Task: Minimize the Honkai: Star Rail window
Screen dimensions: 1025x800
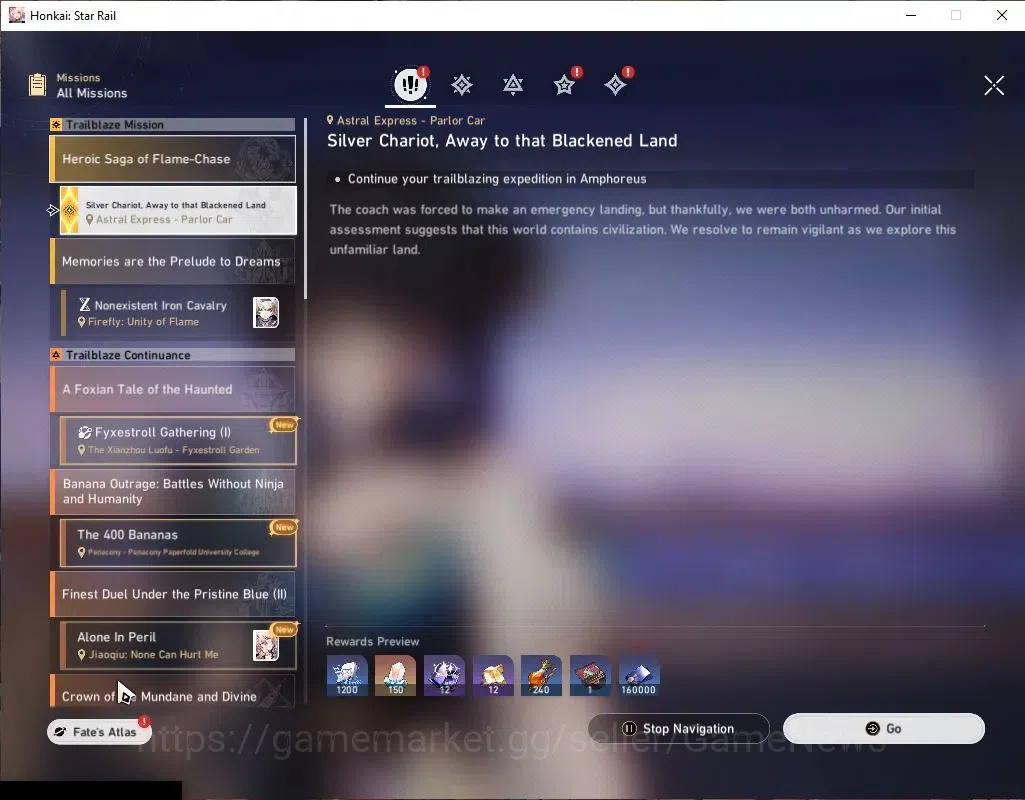Action: click(x=911, y=15)
